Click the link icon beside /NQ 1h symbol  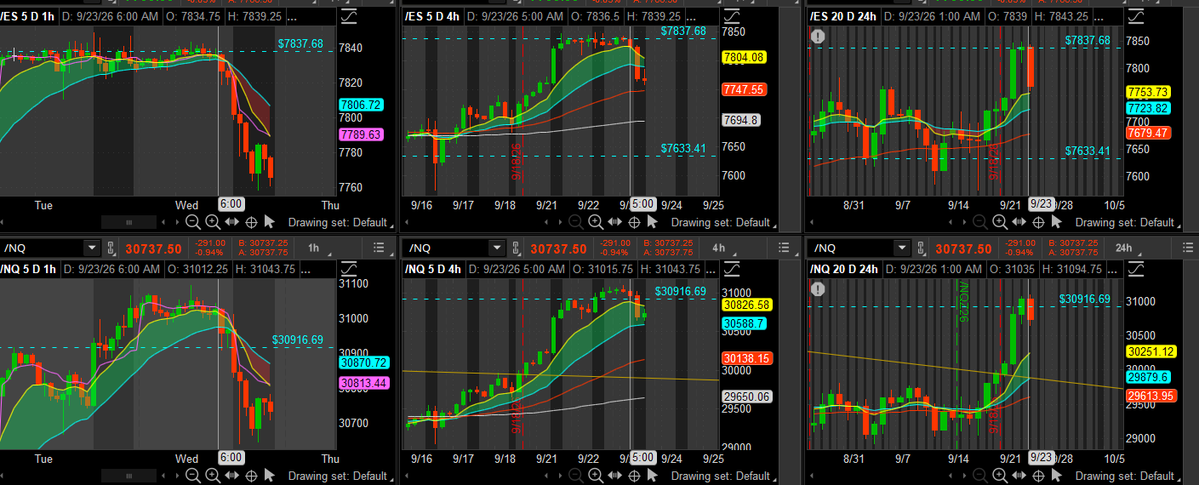(112, 248)
